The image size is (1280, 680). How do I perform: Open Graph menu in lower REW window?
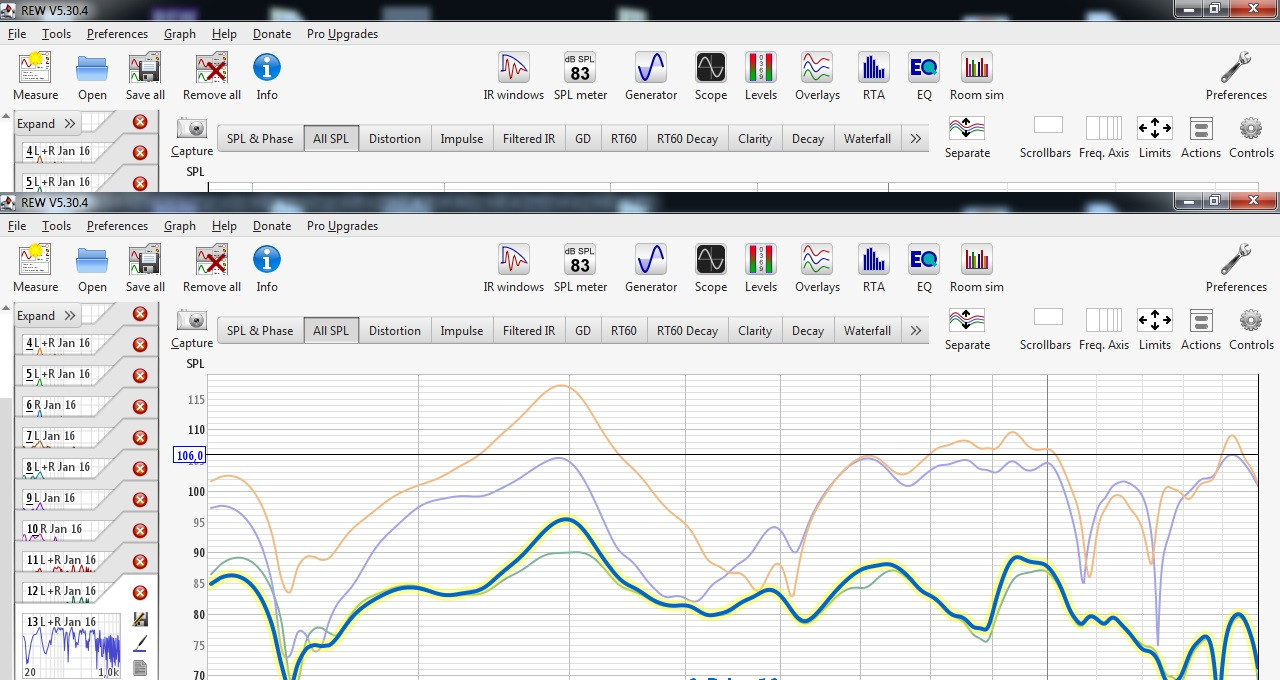180,226
